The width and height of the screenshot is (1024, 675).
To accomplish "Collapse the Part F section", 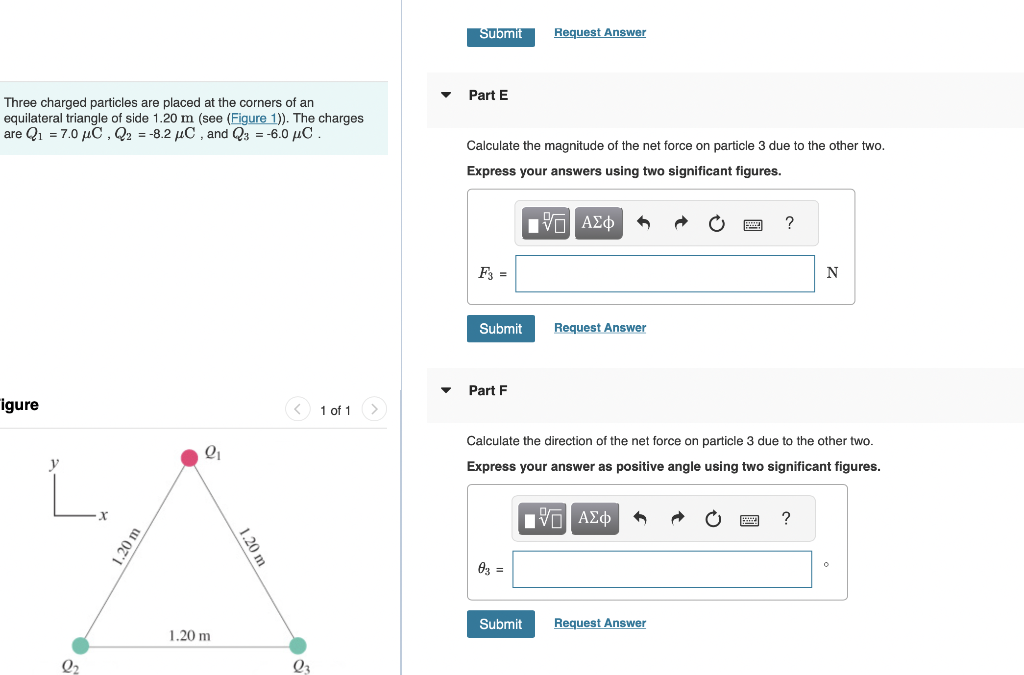I will coord(445,390).
